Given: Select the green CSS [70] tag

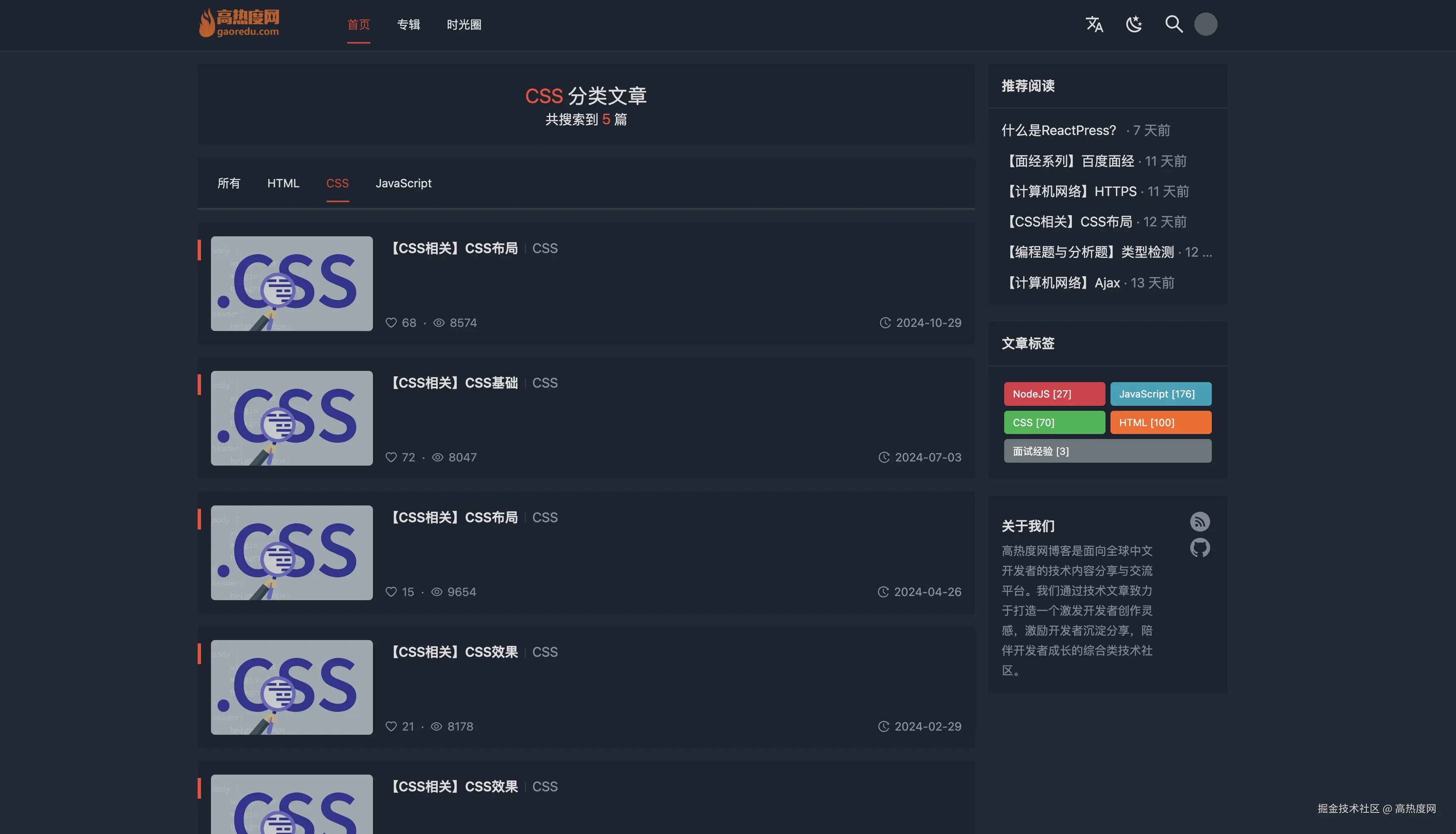Looking at the screenshot, I should [1054, 423].
